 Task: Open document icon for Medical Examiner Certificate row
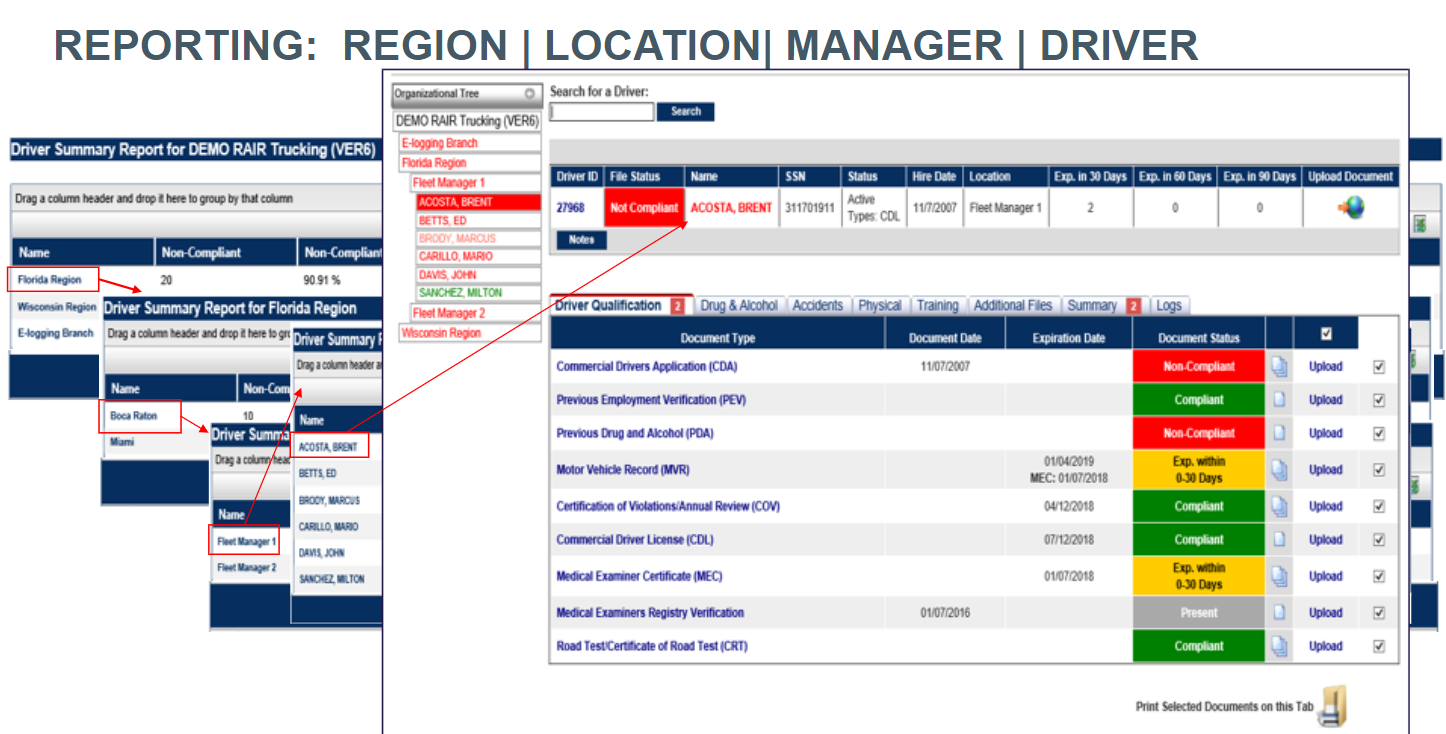pos(1279,576)
